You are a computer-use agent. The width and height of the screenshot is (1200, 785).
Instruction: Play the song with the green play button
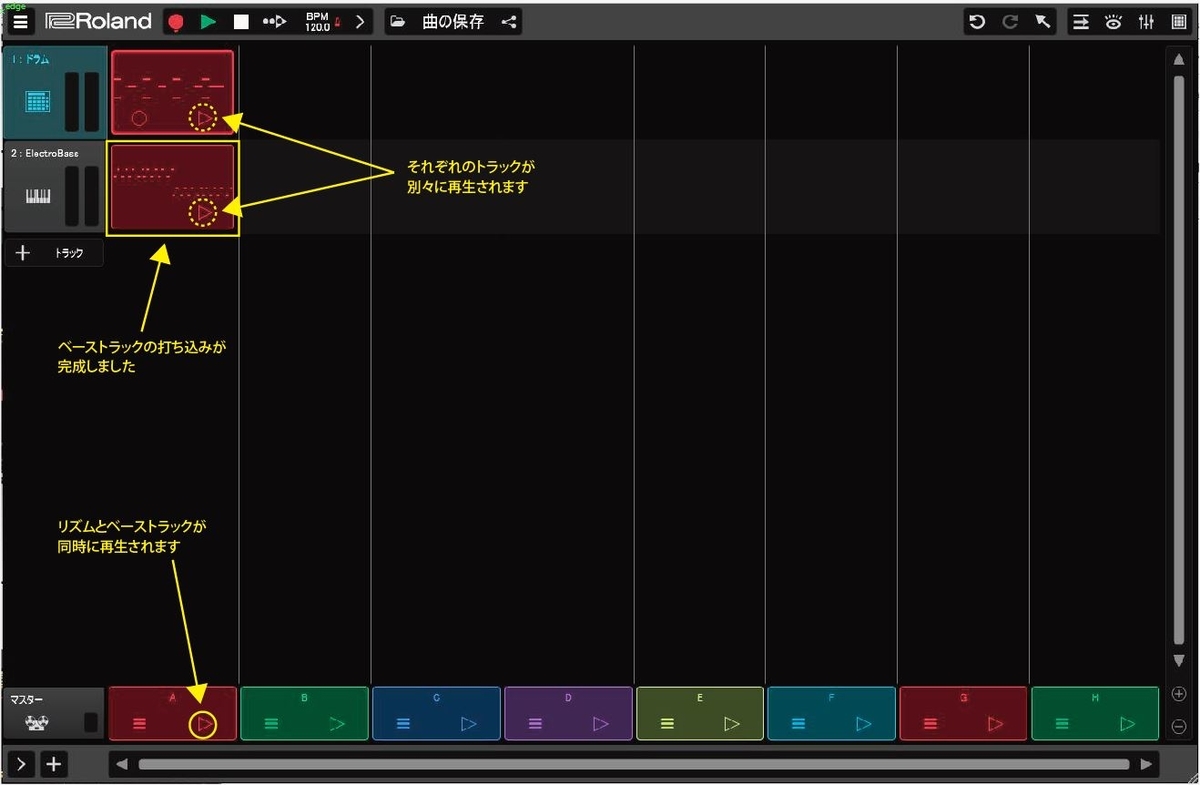click(x=207, y=22)
